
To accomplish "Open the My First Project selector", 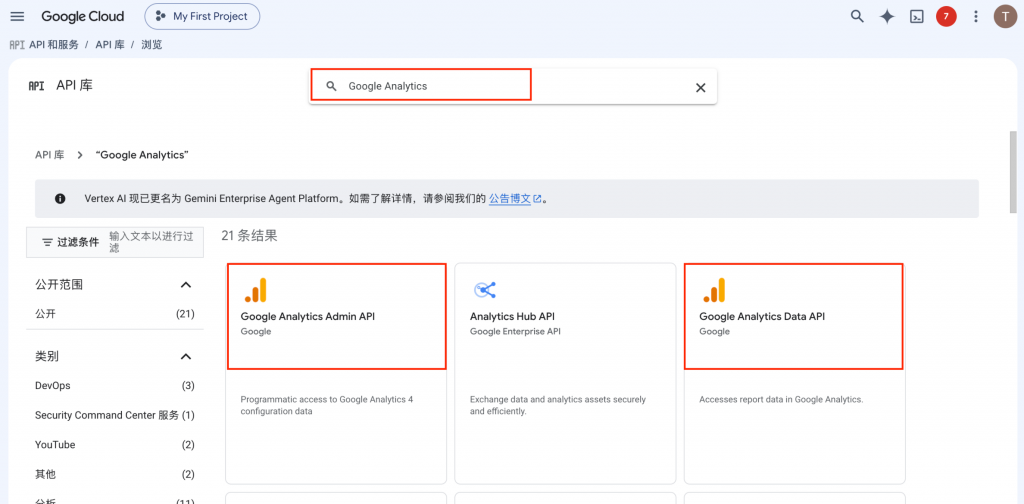I will tap(202, 17).
